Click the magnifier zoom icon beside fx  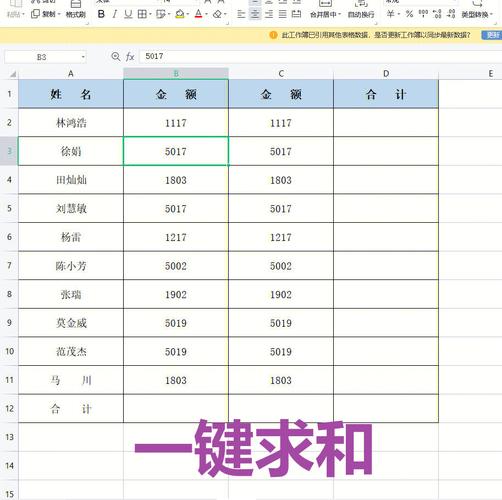115,56
